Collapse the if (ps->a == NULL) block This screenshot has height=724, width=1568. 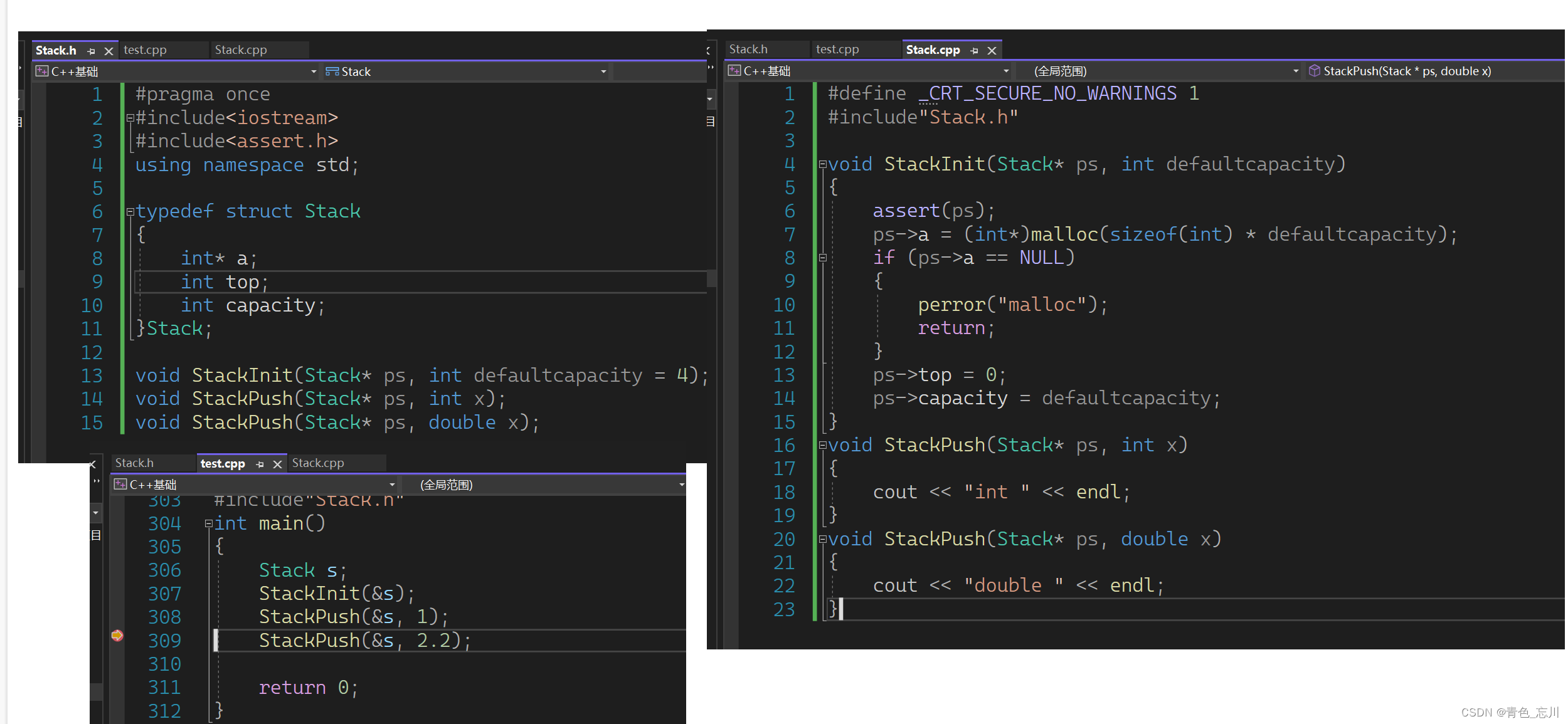823,258
